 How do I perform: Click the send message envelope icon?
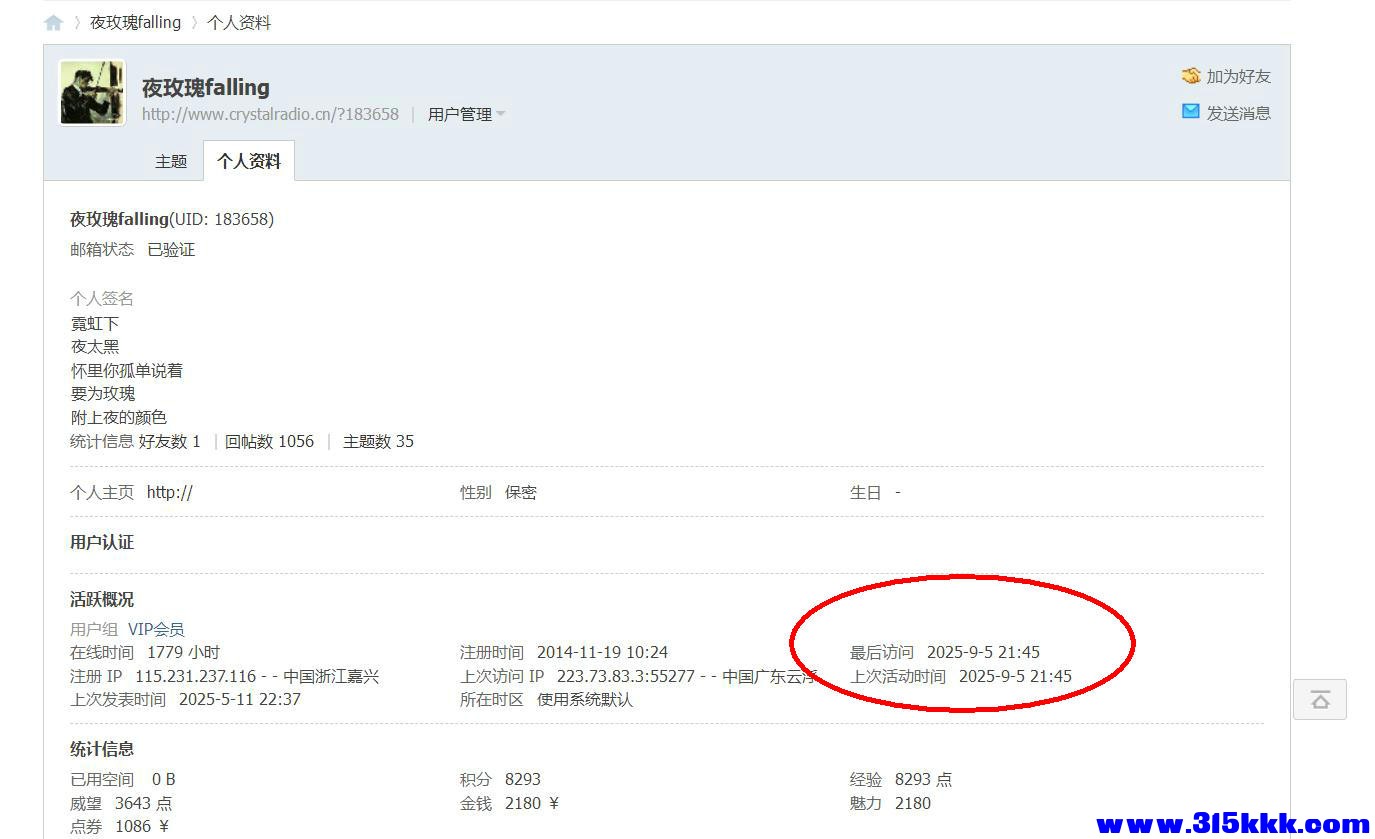(1190, 112)
